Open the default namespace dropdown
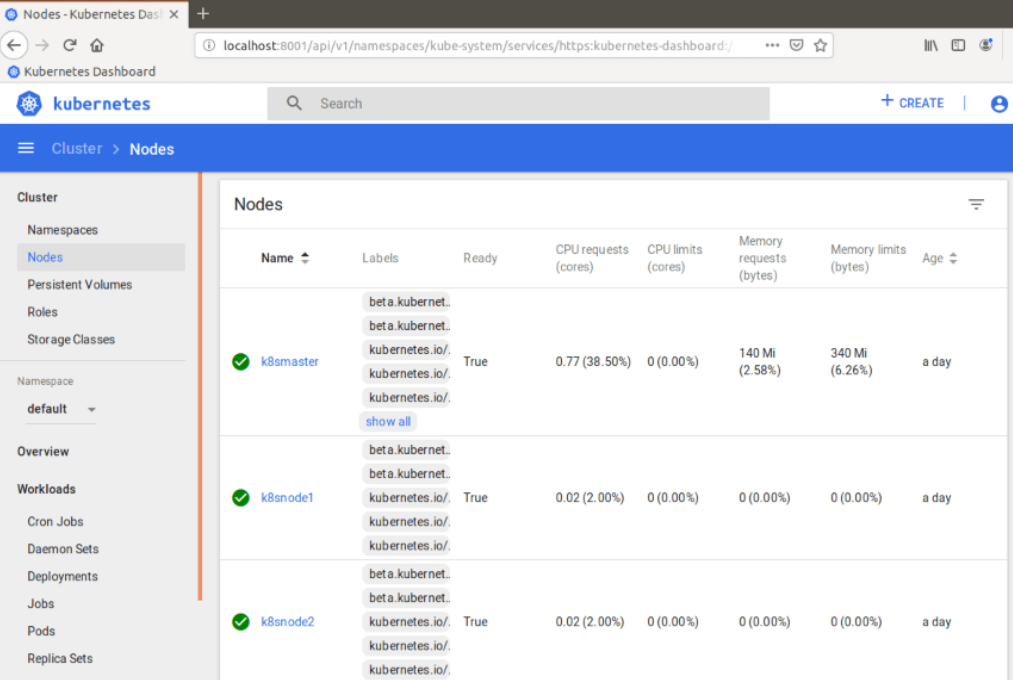This screenshot has width=1013, height=680. (x=61, y=409)
